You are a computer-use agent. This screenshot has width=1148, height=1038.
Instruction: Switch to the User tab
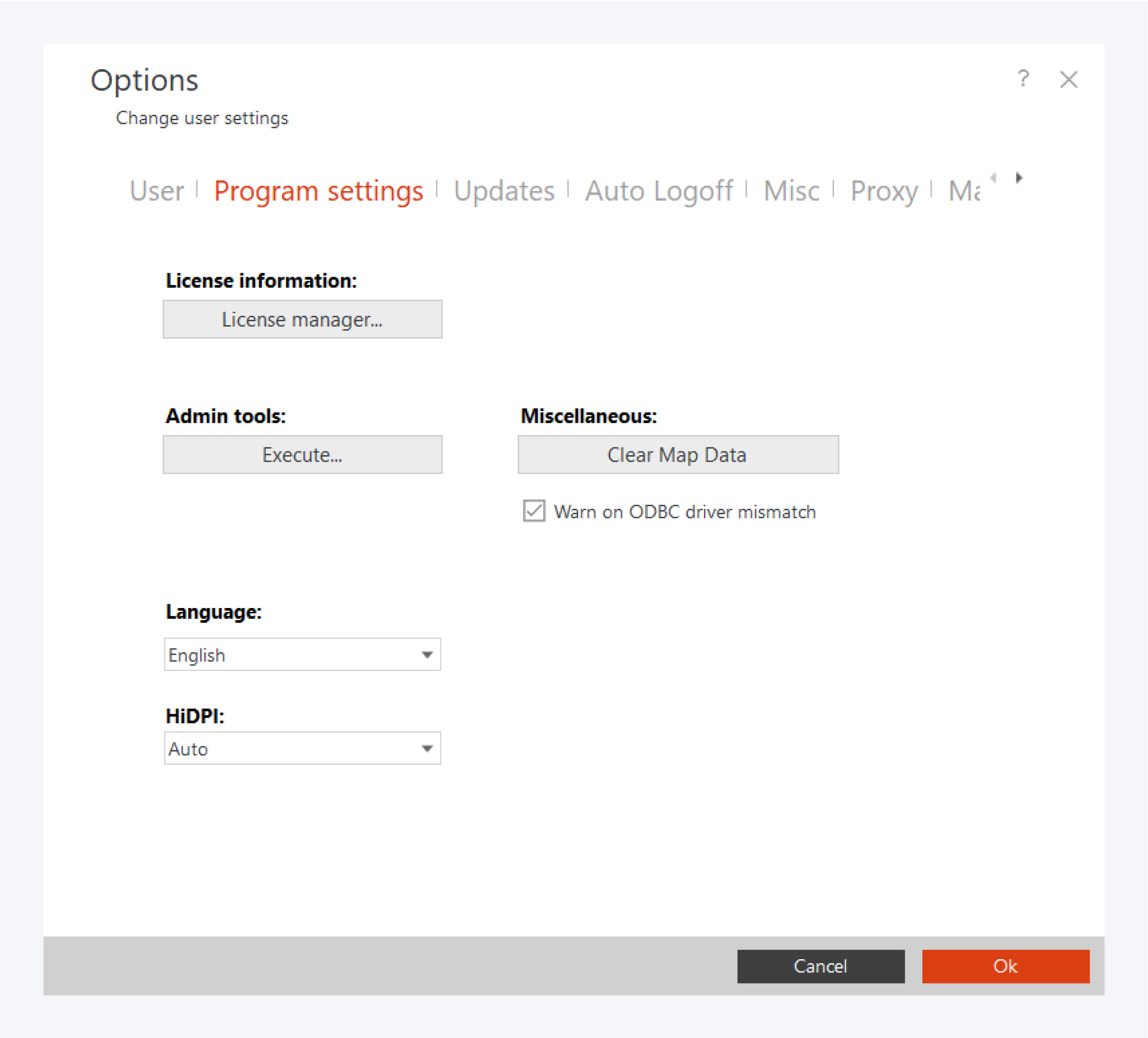point(157,191)
